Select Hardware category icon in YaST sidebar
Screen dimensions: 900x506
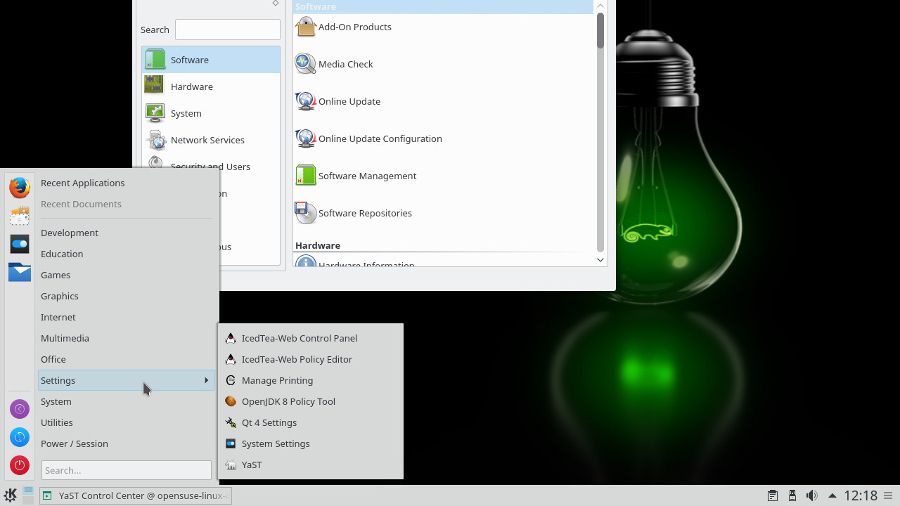tap(154, 85)
